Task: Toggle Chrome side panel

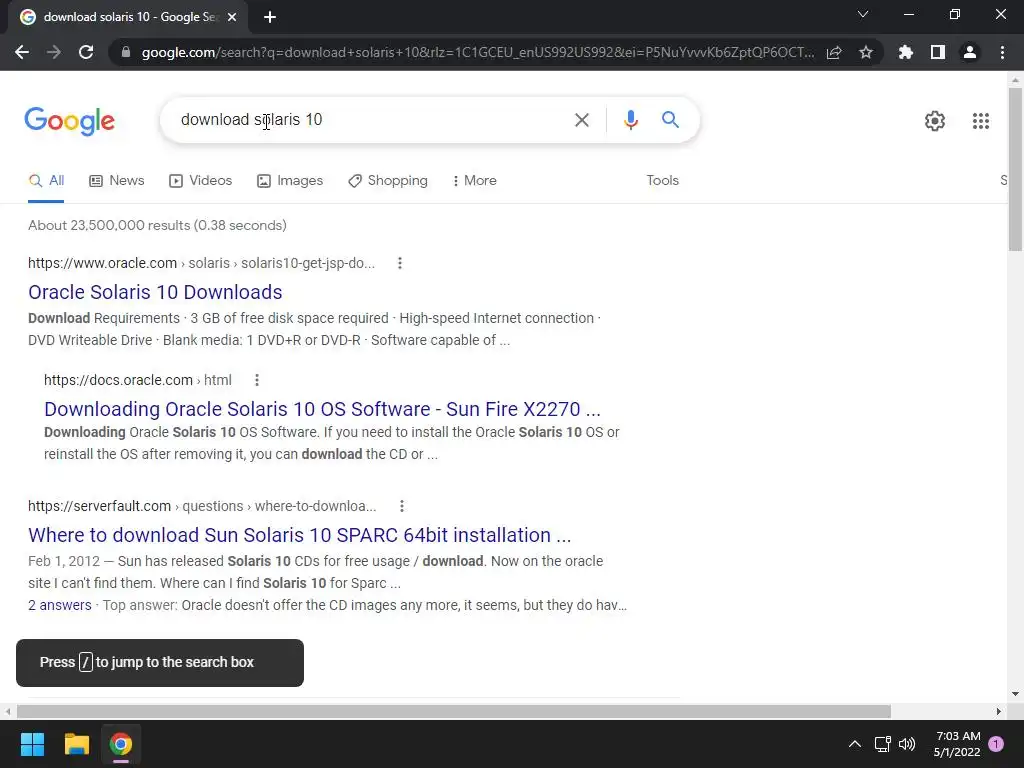Action: point(938,52)
